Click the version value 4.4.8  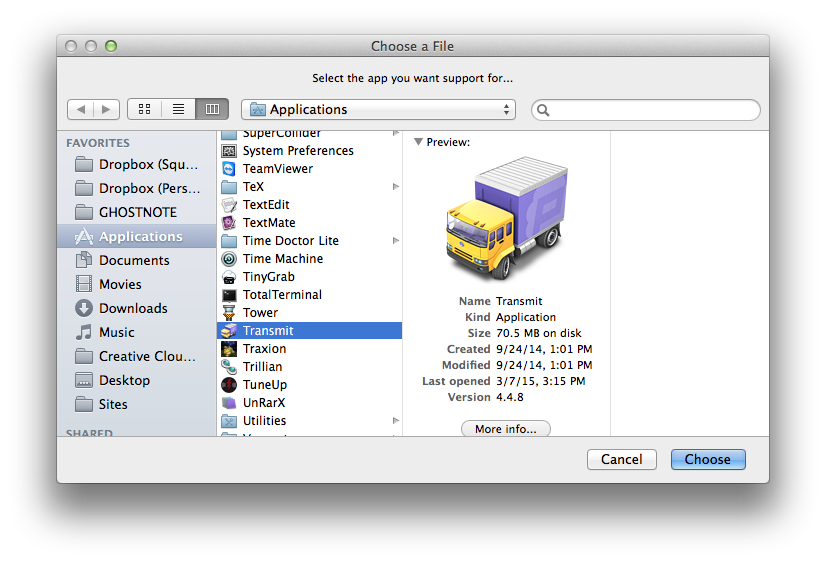pos(510,397)
